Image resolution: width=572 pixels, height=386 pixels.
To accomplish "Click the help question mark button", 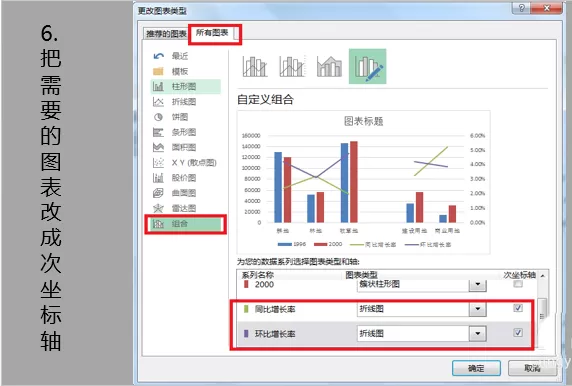I will click(x=521, y=8).
